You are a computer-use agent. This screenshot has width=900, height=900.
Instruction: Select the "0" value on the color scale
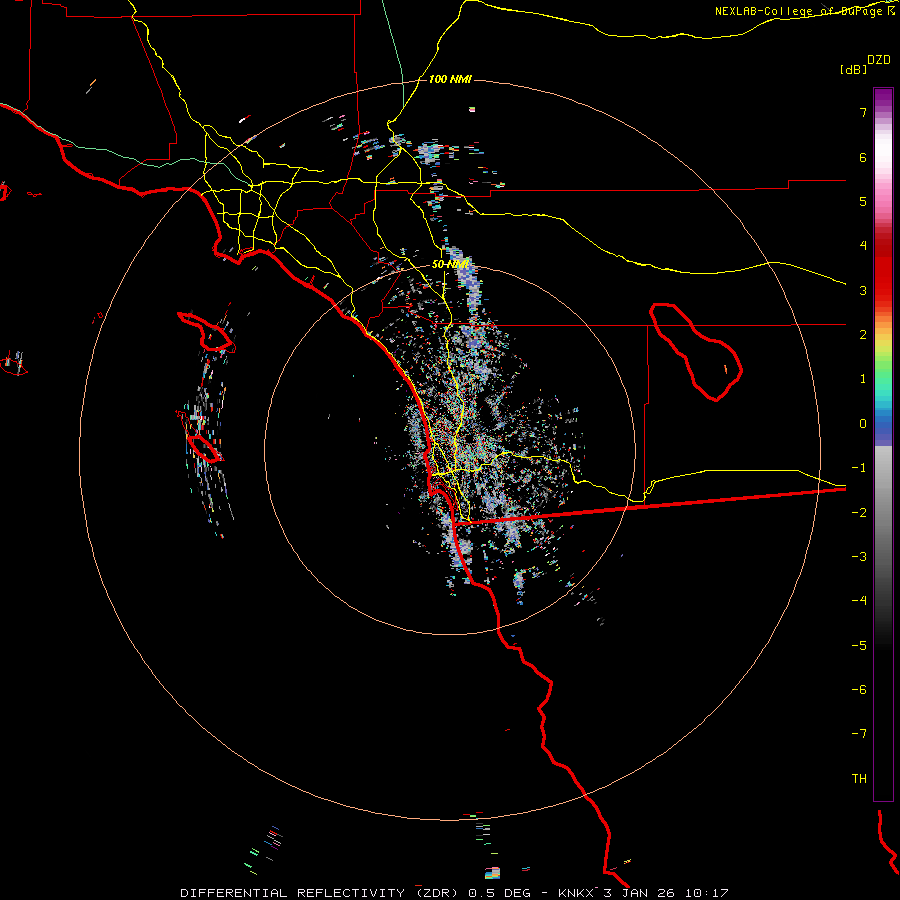click(863, 424)
